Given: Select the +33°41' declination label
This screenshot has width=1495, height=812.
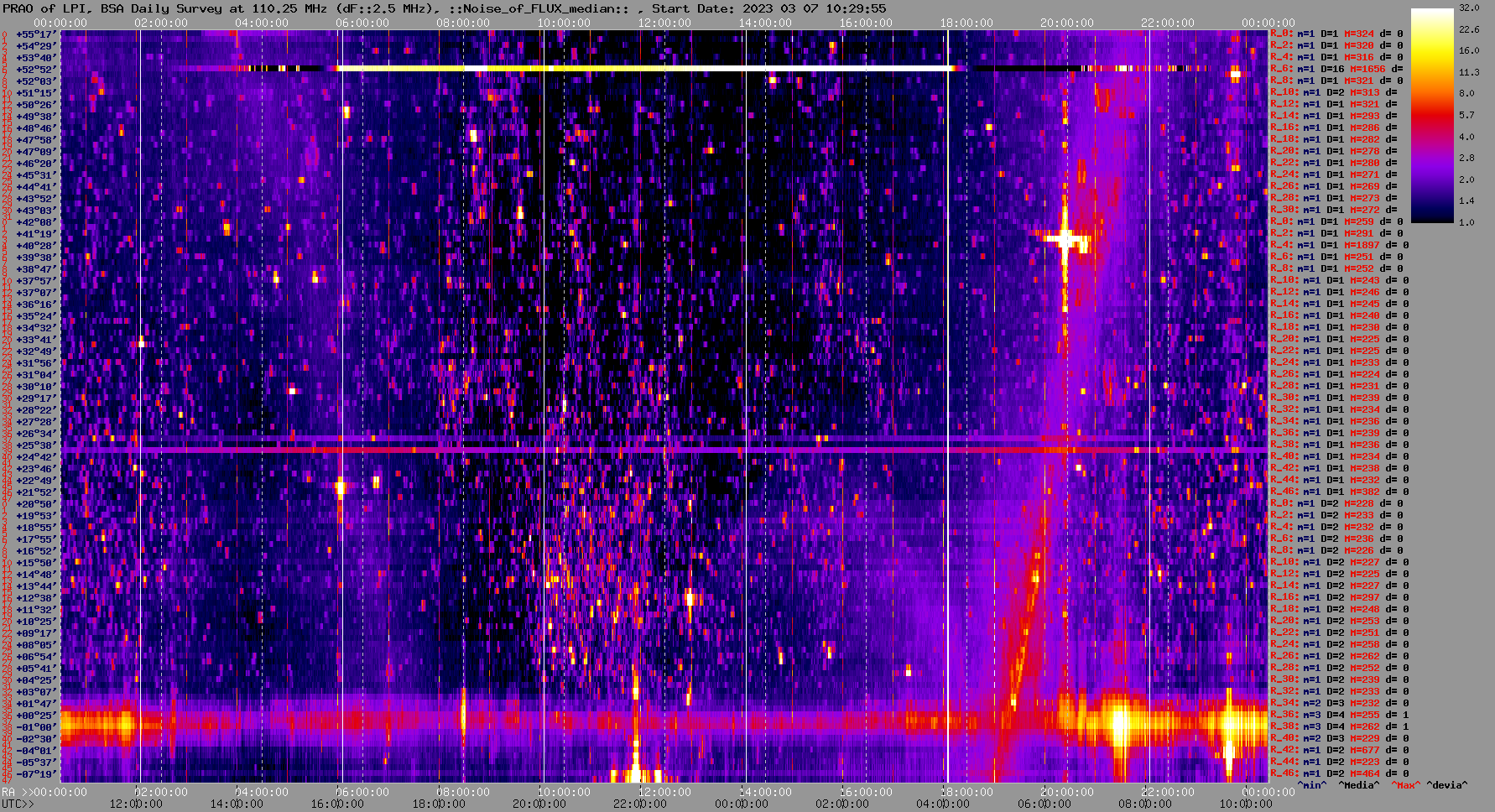Looking at the screenshot, I should [36, 340].
